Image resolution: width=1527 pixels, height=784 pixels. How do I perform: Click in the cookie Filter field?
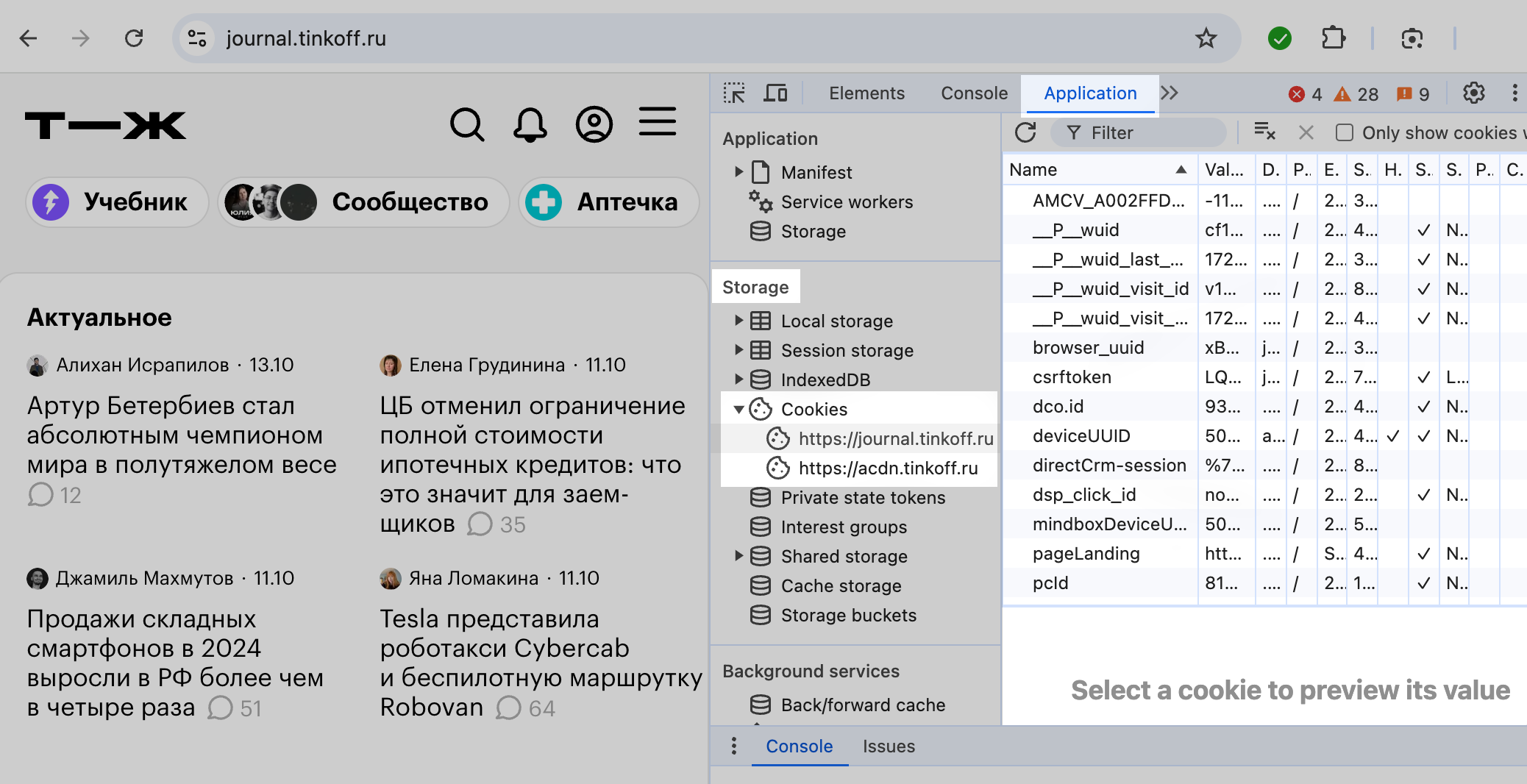point(1139,132)
